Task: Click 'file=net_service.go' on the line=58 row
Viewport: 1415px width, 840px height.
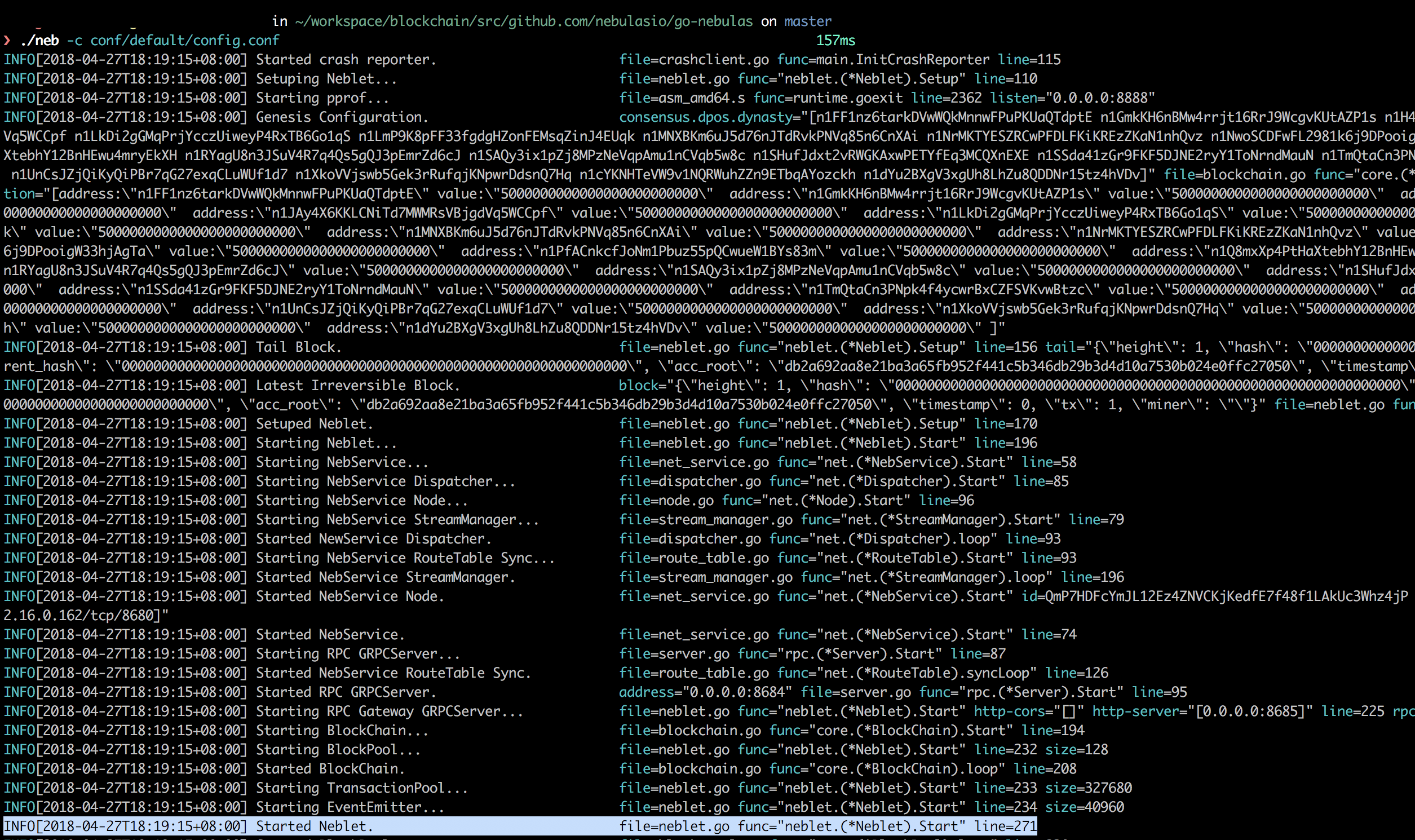Action: click(694, 462)
